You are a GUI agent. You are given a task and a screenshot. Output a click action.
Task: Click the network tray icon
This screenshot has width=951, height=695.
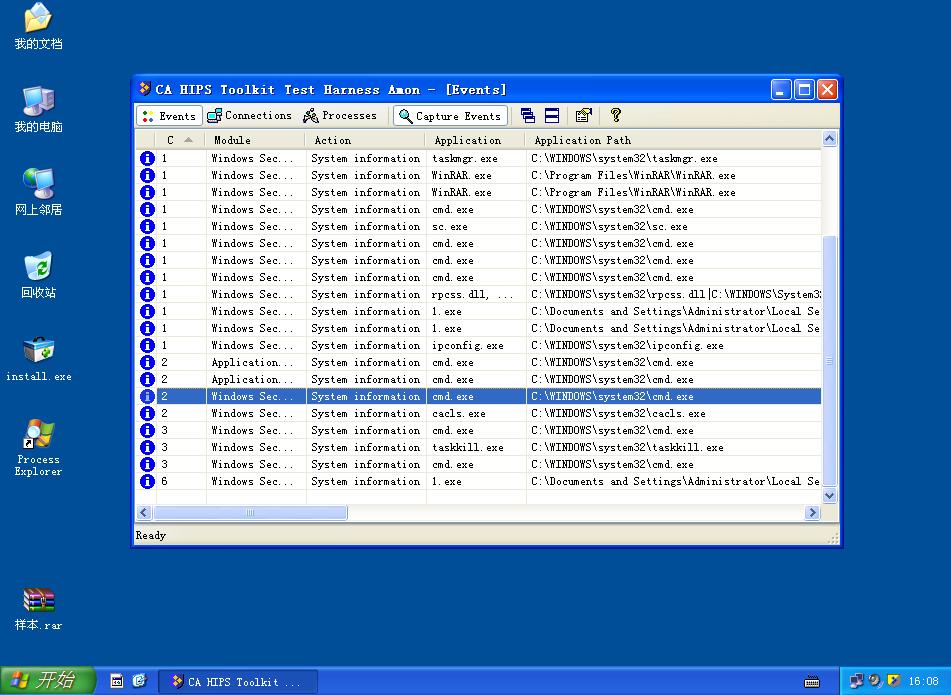pyautogui.click(x=856, y=681)
